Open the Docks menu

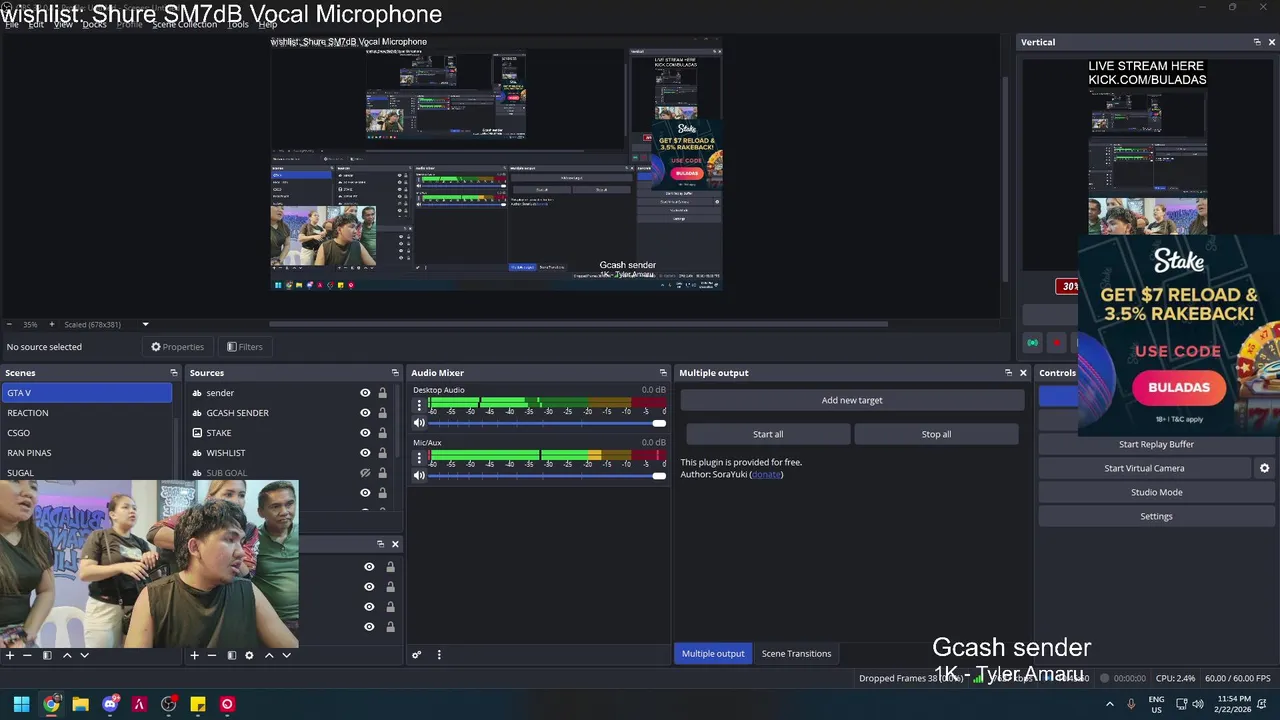(x=94, y=24)
